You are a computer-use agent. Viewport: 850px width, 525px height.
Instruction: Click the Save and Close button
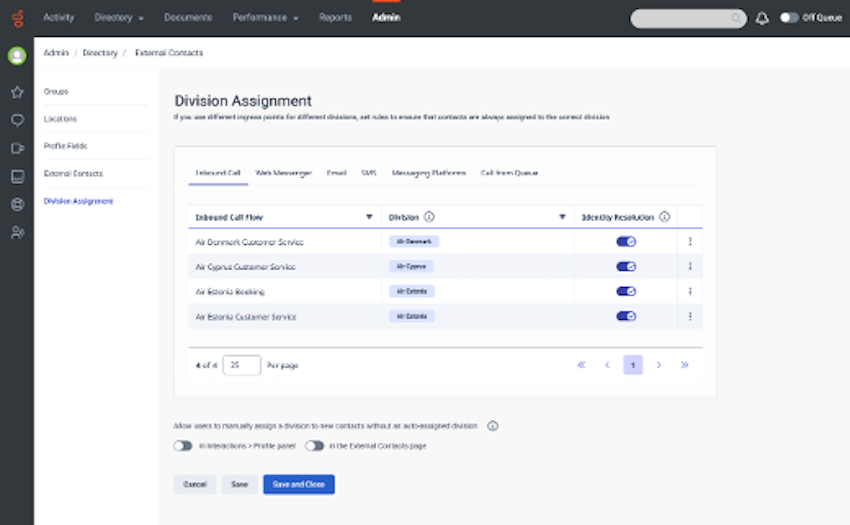(x=299, y=484)
